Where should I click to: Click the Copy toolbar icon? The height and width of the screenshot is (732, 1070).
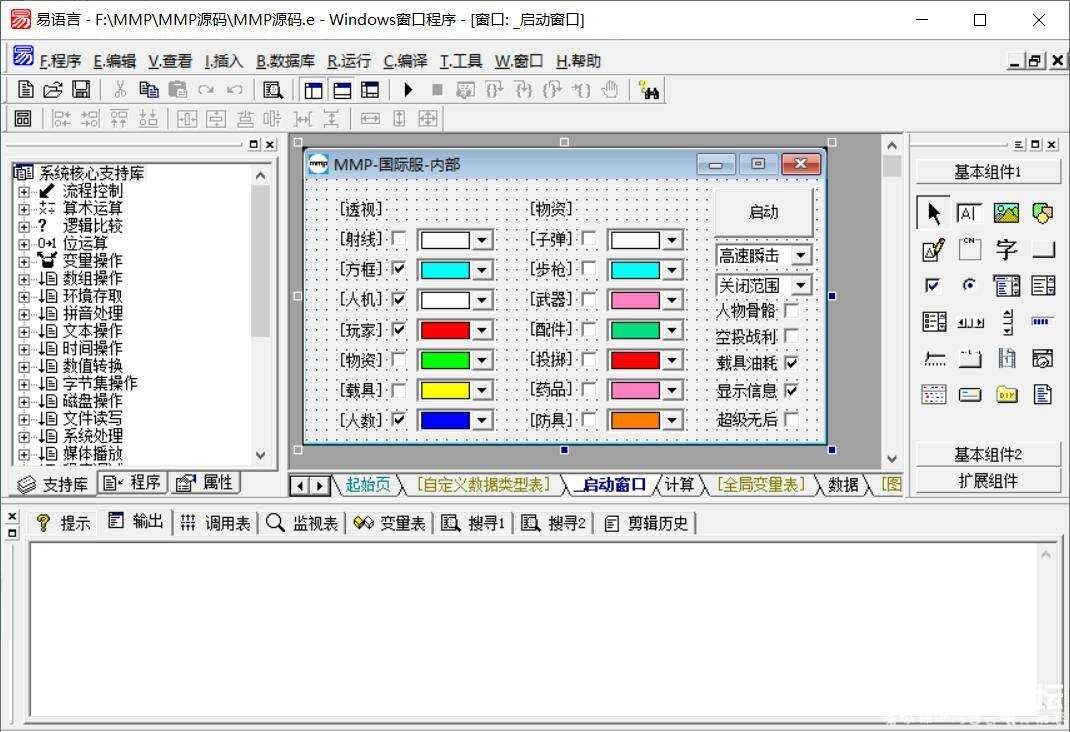(149, 89)
